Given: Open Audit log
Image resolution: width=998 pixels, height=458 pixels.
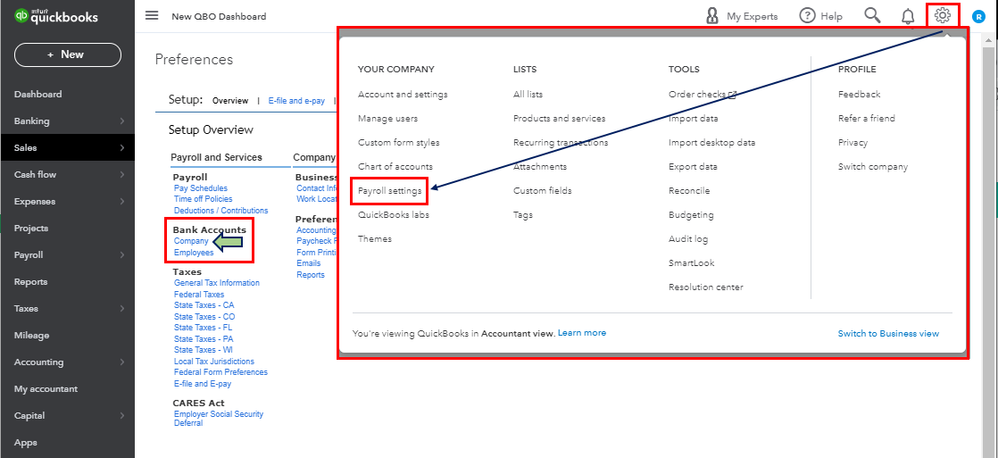Looking at the screenshot, I should [688, 239].
